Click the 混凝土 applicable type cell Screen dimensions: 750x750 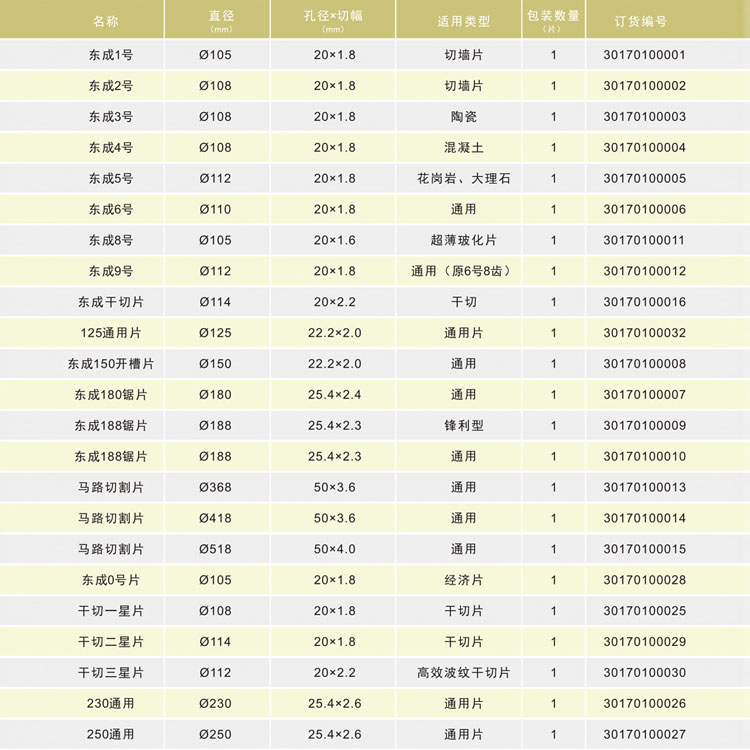coord(463,148)
